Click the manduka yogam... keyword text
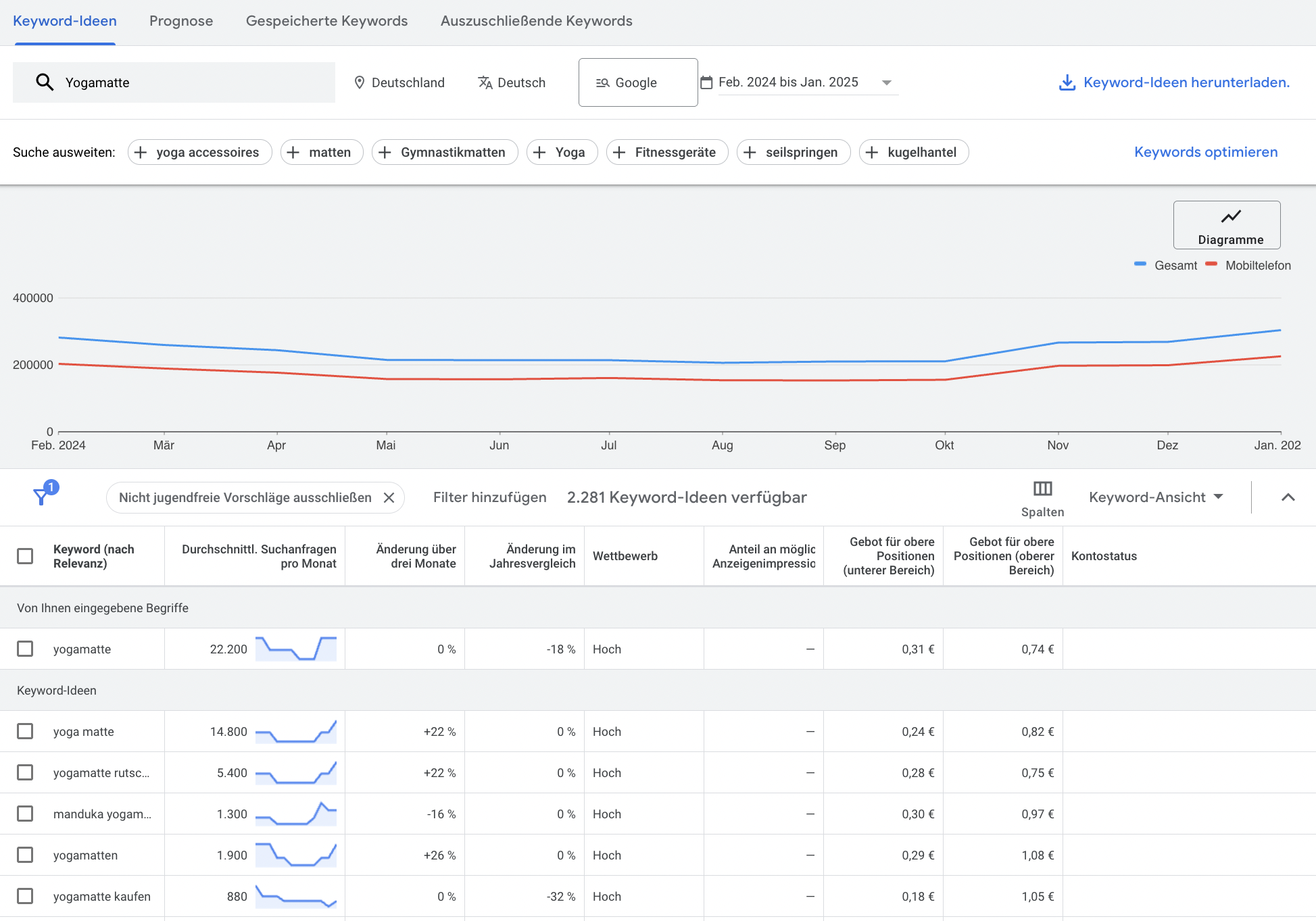 [102, 814]
